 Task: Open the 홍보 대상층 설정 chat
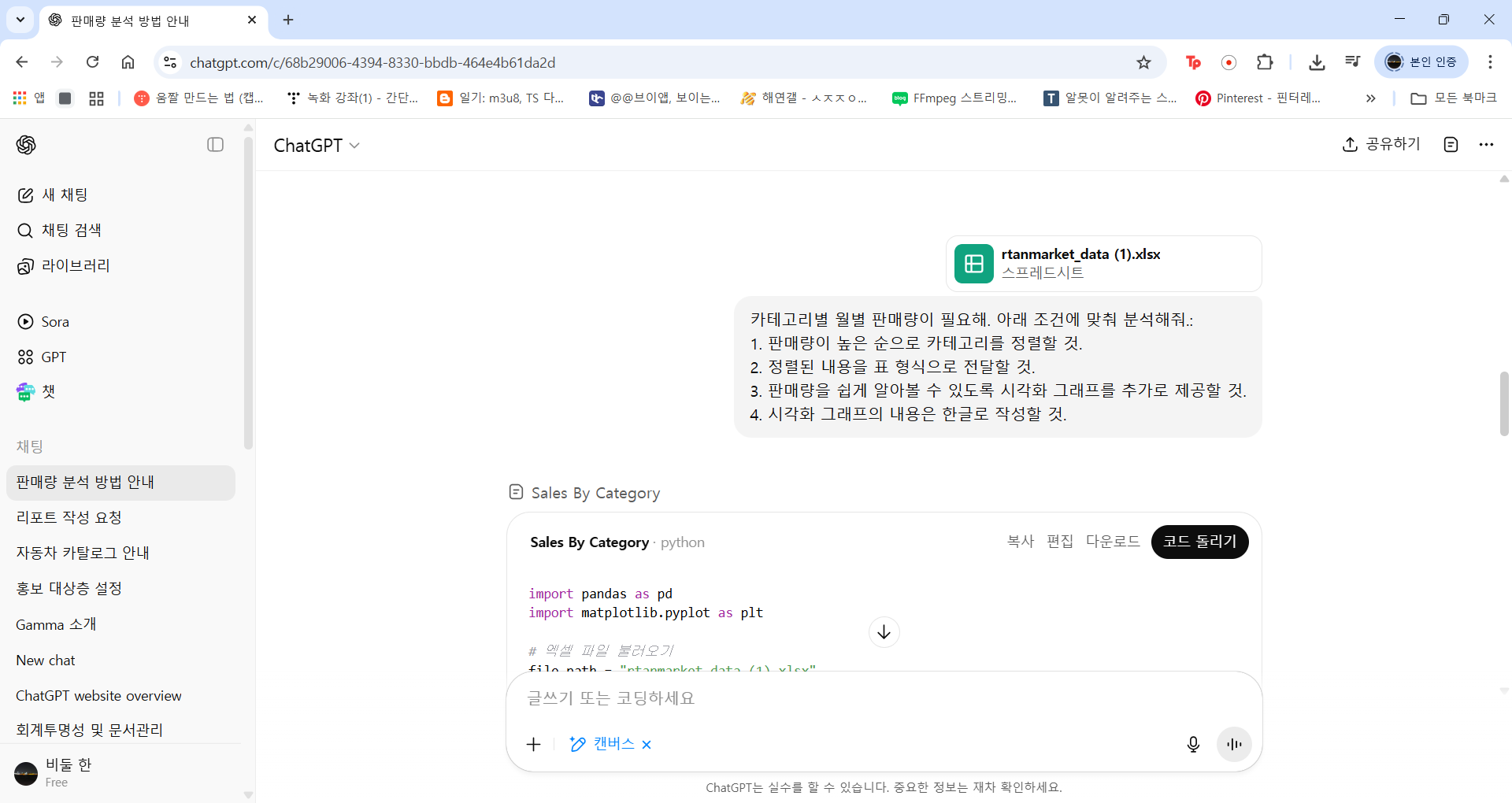120,589
